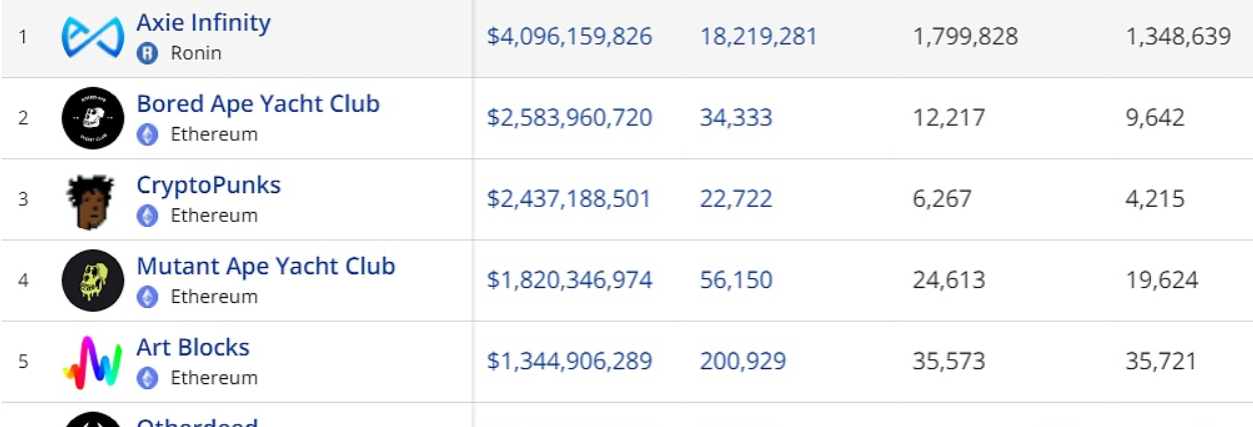Click the 200,929 transactions number for Art Blocks
The width and height of the screenshot is (1253, 427).
(x=743, y=361)
